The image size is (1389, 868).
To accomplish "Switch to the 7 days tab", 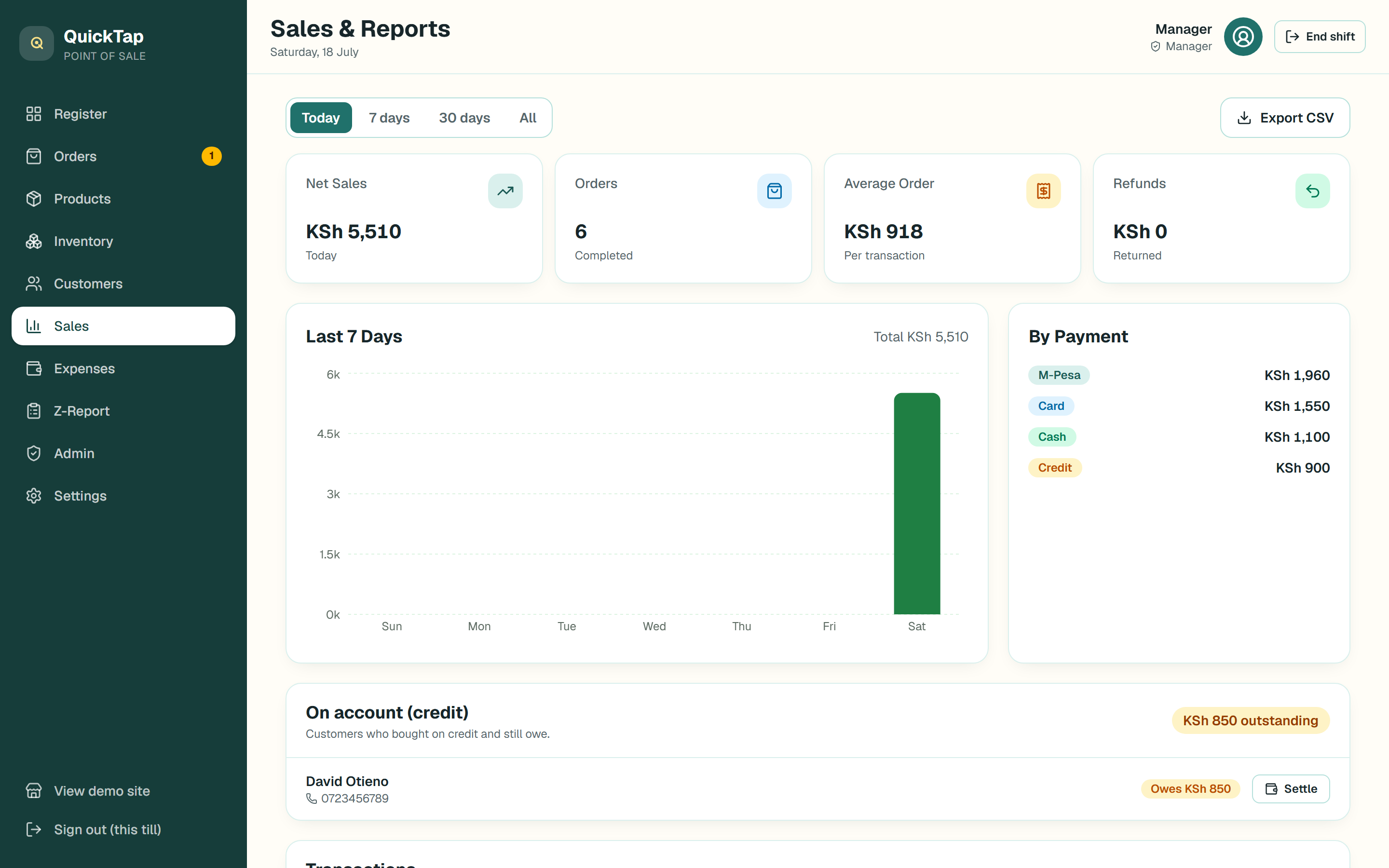I will 389,118.
